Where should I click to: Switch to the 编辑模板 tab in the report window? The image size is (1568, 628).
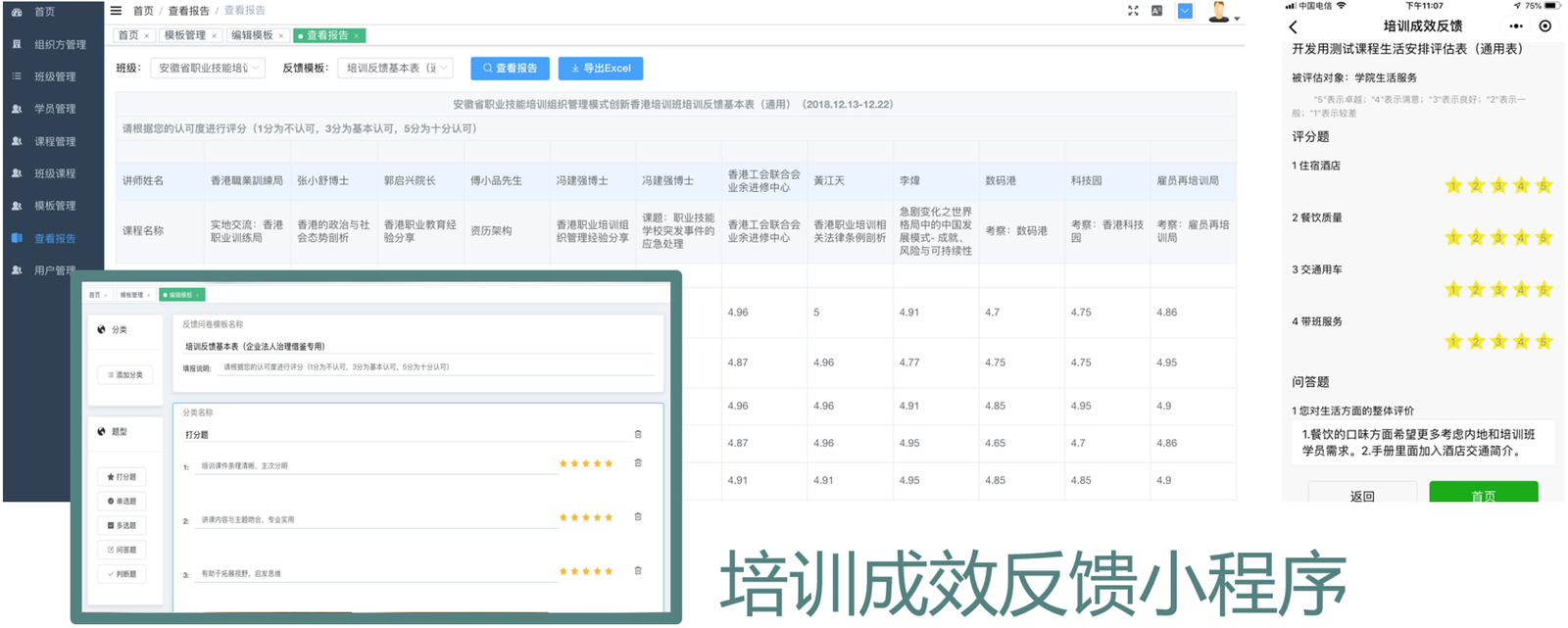pos(257,35)
